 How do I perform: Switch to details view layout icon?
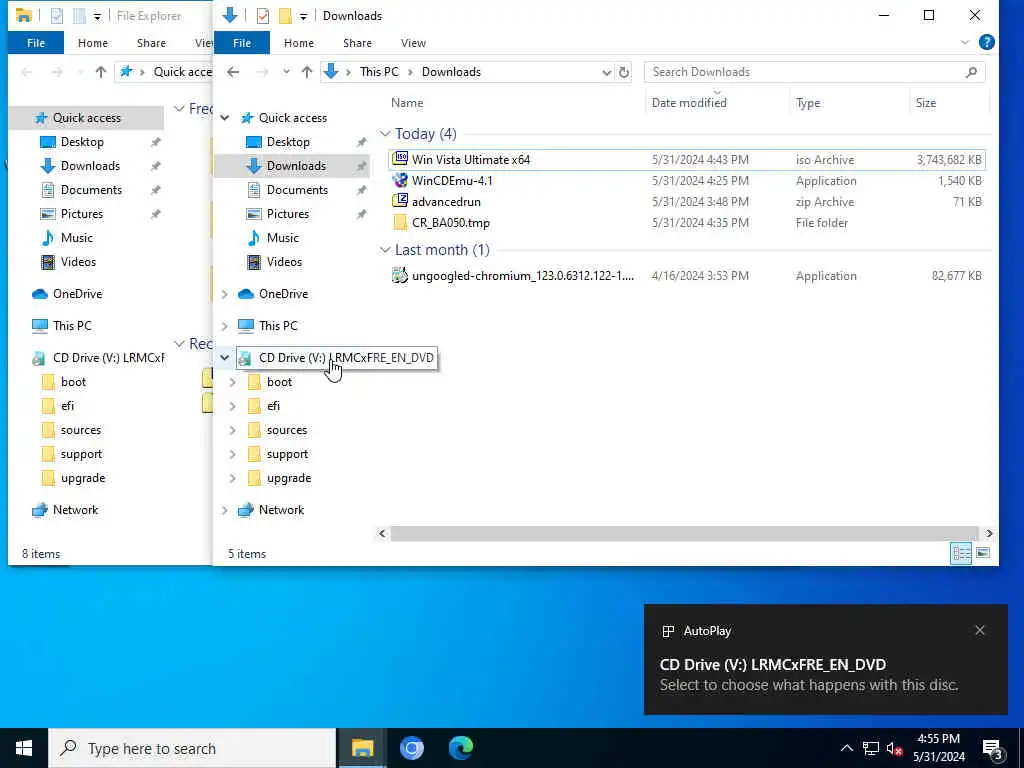coord(961,553)
